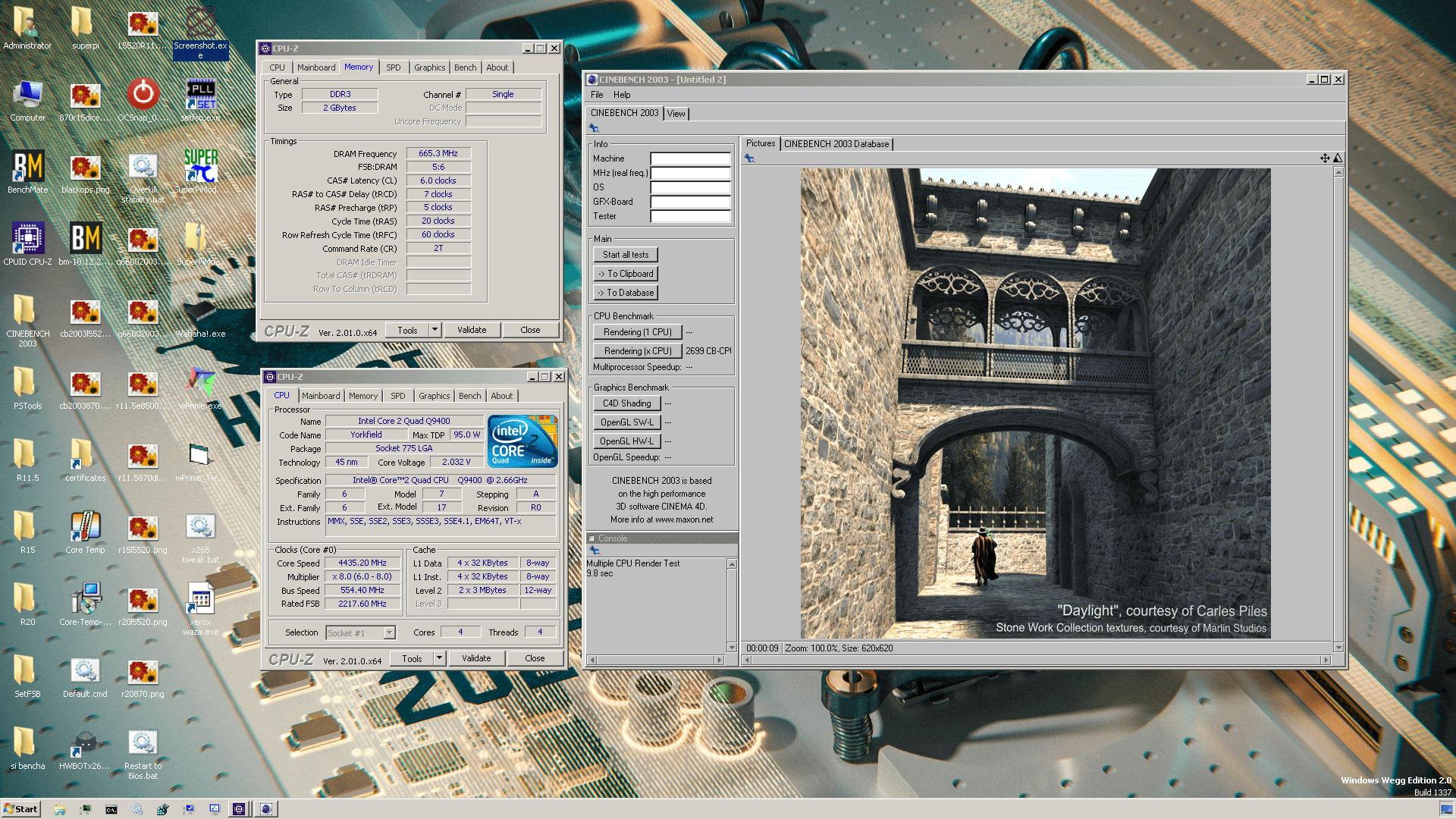Select the Pictures tab
The width and height of the screenshot is (1456, 819).
pos(760,143)
